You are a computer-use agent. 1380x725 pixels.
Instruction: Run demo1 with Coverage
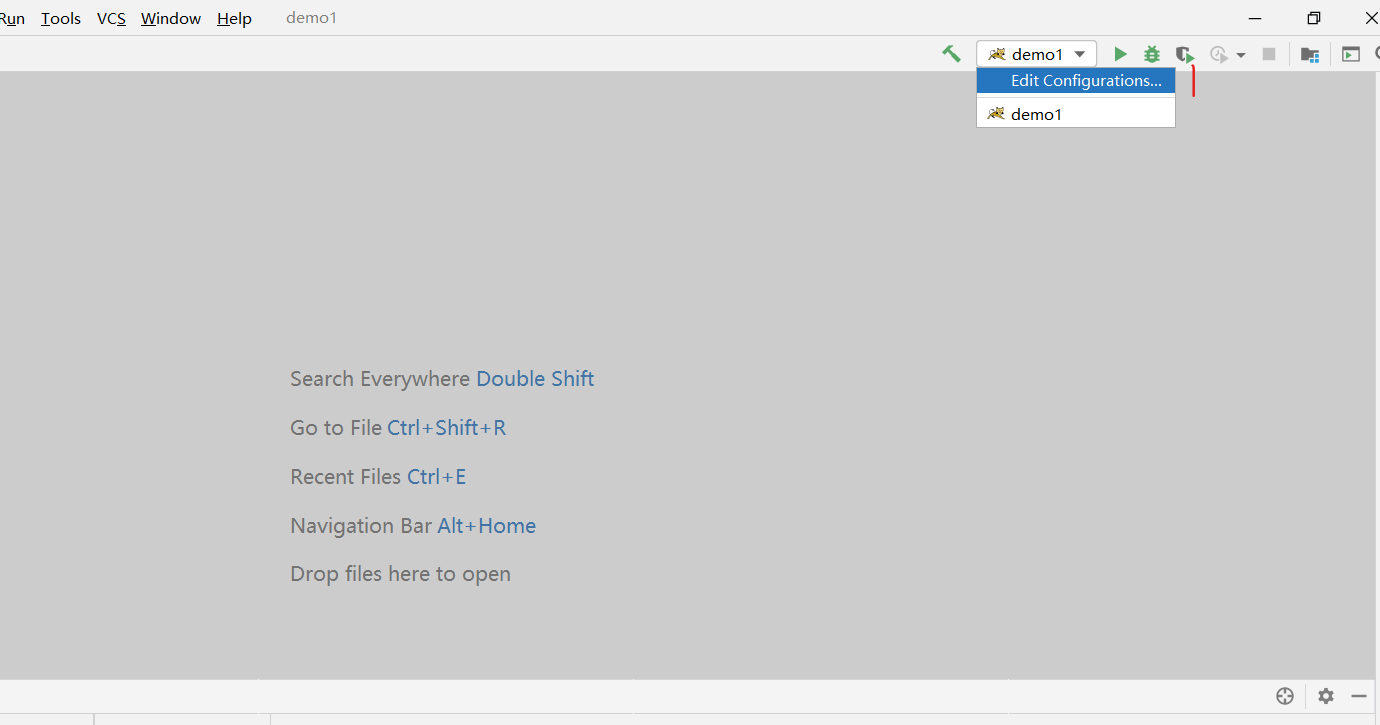coord(1184,54)
